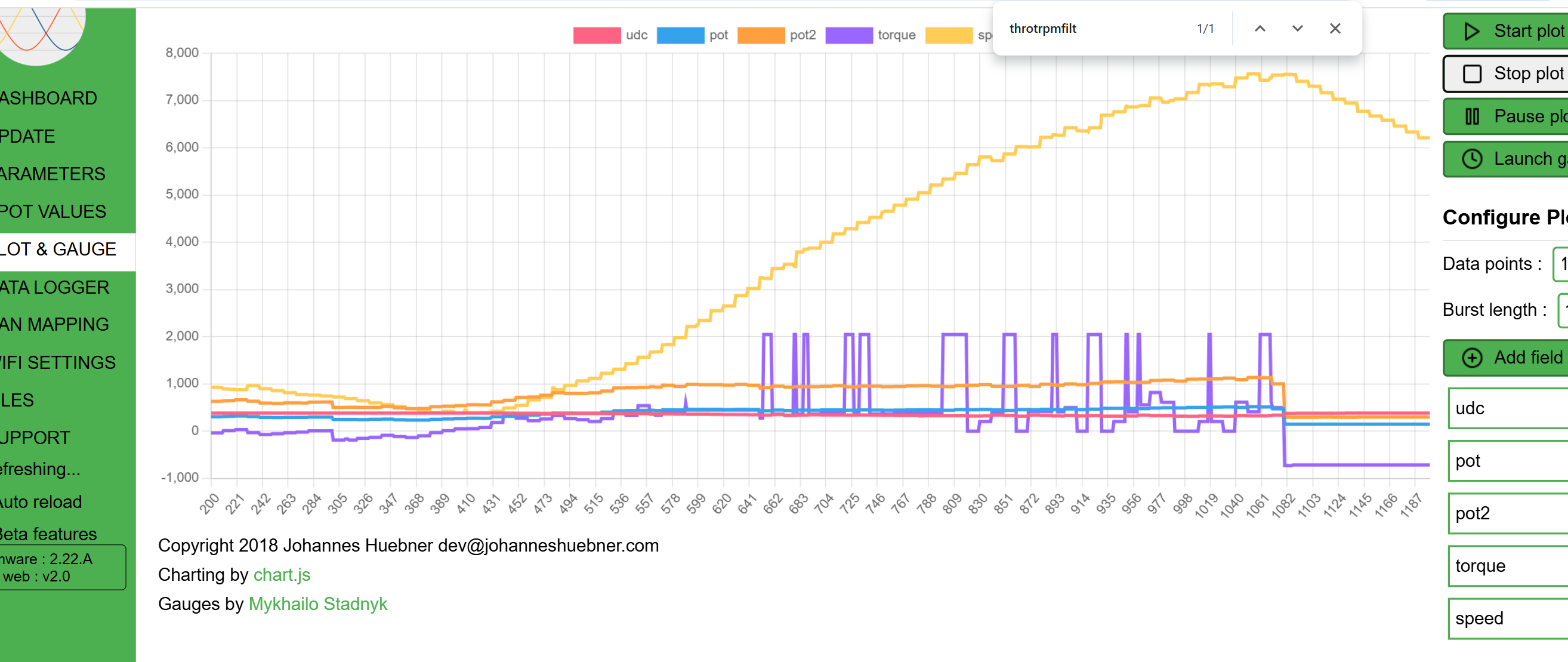1568x662 pixels.
Task: Go to next search match arrow
Action: click(x=1297, y=29)
